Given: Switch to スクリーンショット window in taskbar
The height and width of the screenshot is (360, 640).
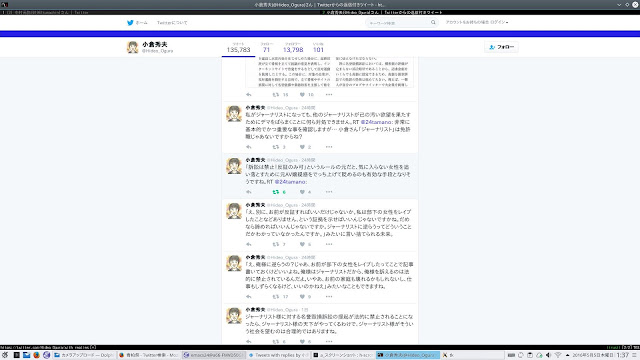Looking at the screenshot, I should point(342,355).
